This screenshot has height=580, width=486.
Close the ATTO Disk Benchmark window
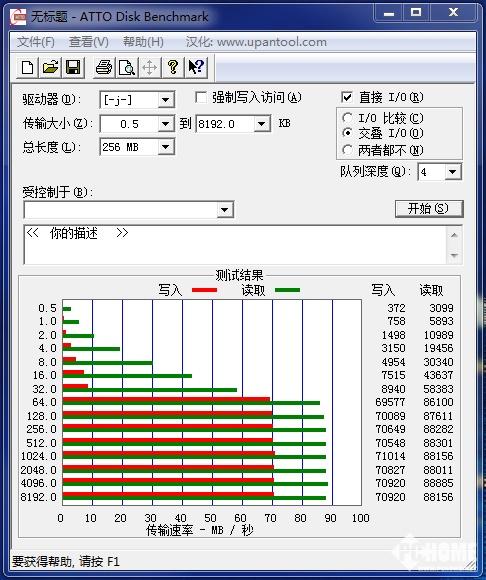pyautogui.click(x=453, y=13)
